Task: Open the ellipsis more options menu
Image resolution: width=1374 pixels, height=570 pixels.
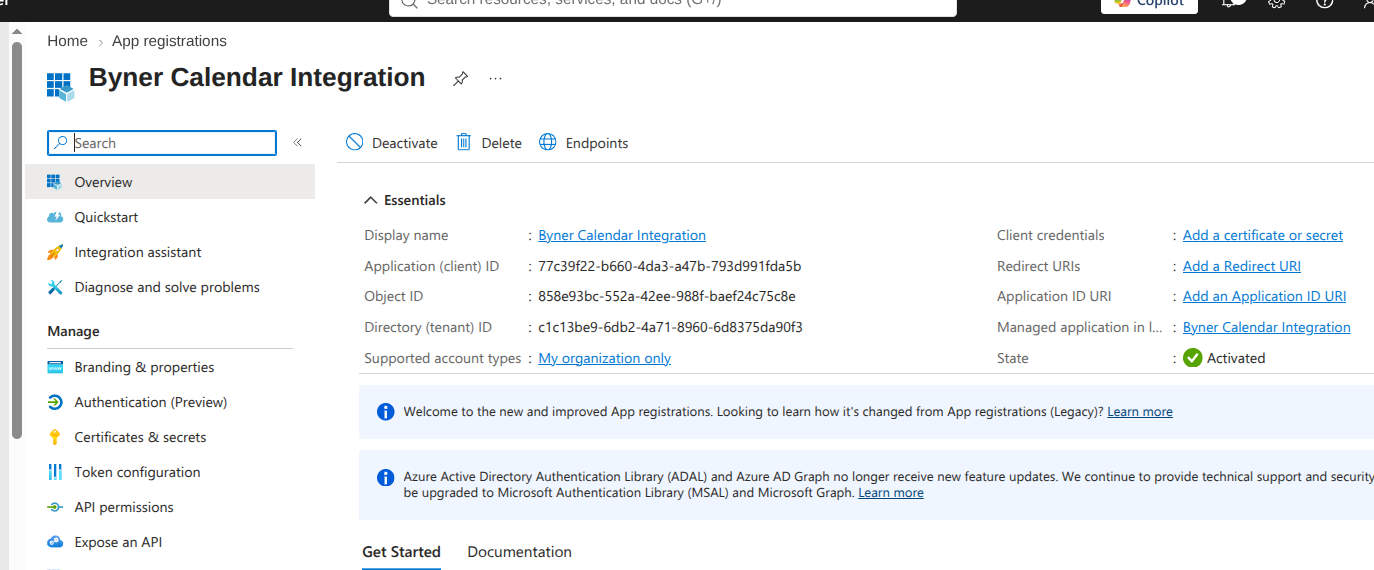Action: 496,79
